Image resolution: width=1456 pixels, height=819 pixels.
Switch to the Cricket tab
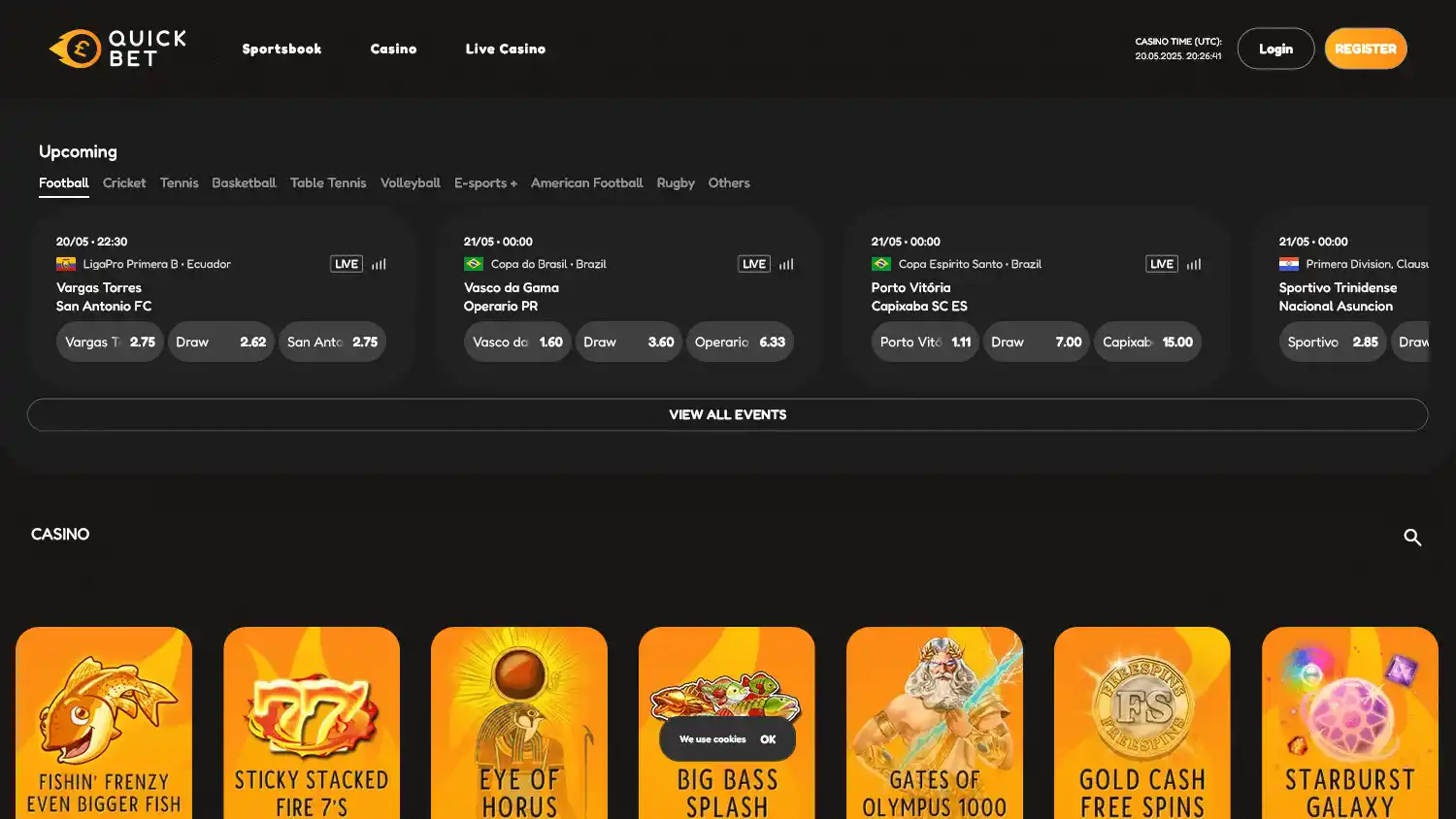(124, 182)
